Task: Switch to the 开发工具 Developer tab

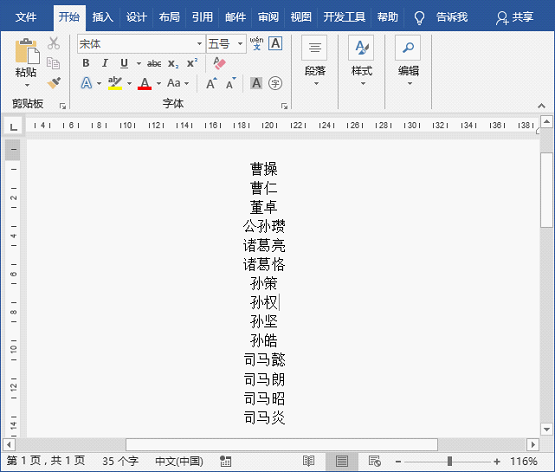Action: [x=344, y=17]
